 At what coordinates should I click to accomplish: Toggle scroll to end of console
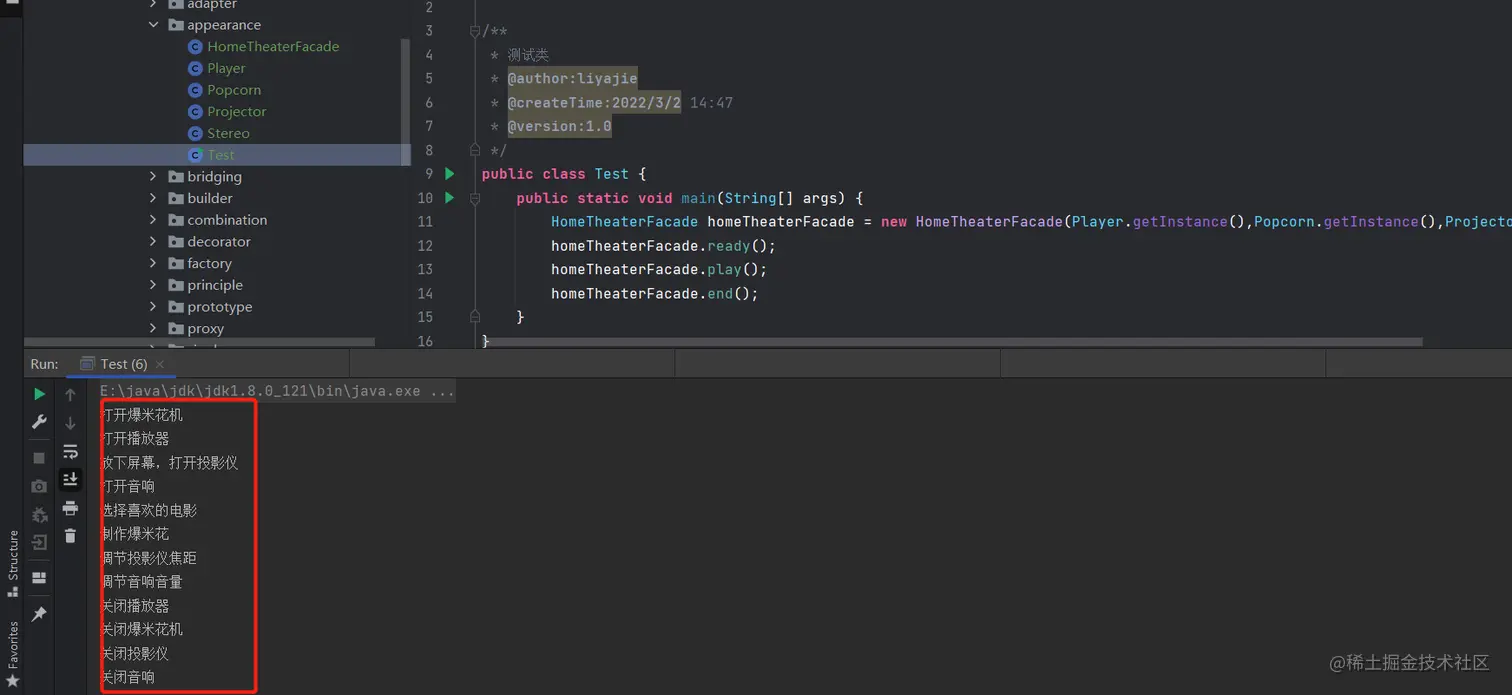pyautogui.click(x=70, y=480)
